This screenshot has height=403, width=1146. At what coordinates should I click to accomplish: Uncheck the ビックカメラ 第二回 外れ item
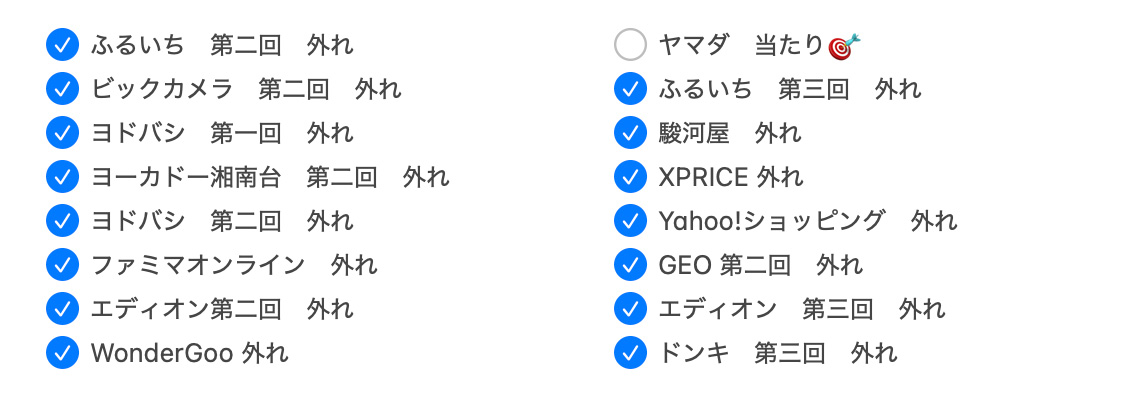tap(62, 89)
